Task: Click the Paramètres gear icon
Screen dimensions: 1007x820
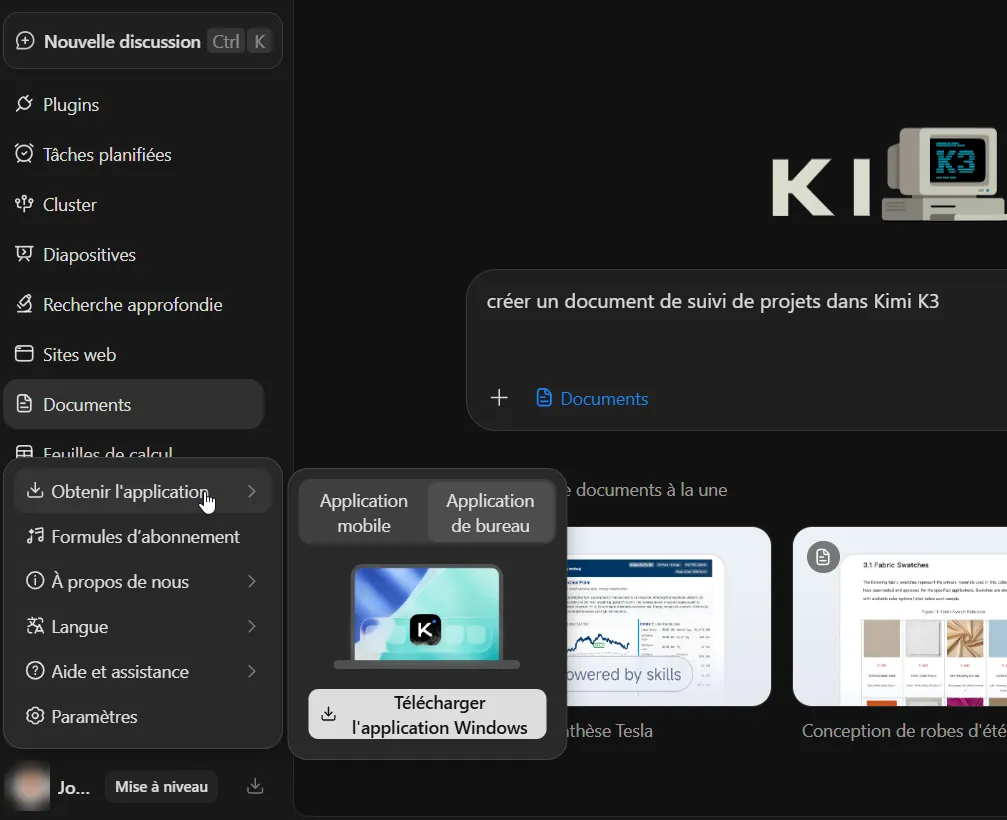Action: (35, 715)
